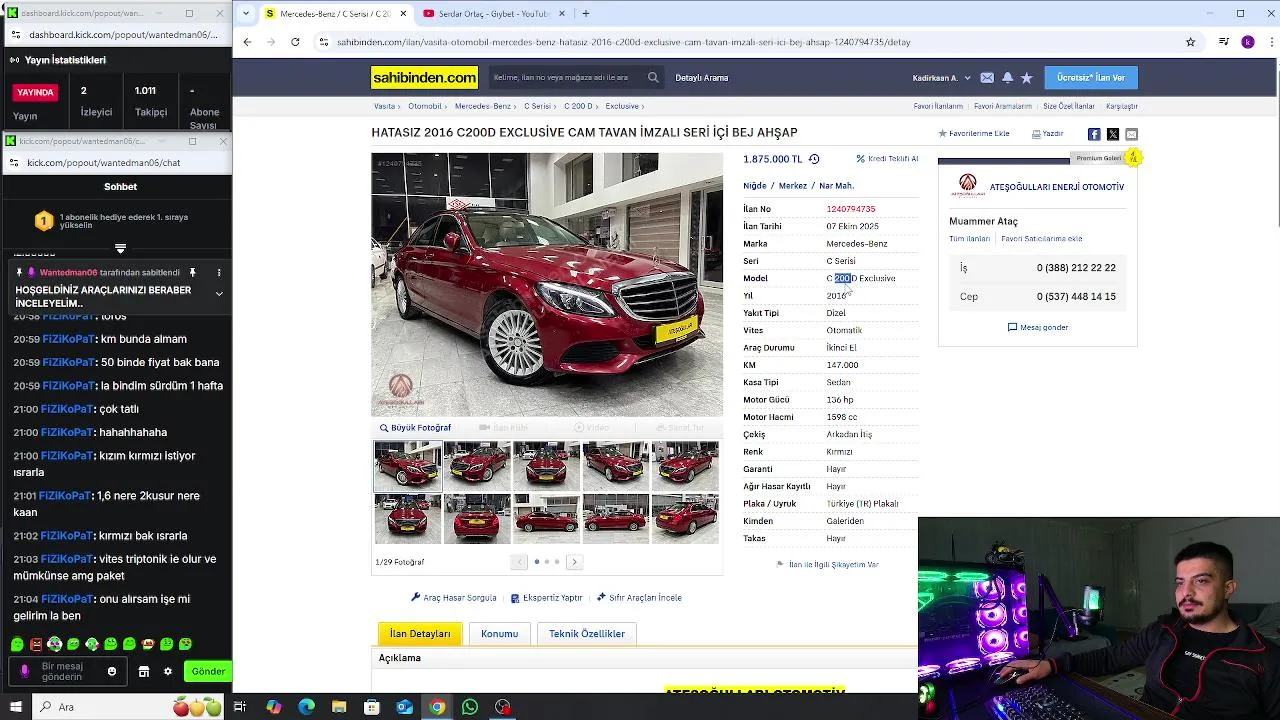
Task: Click Ekspertiz Yaptır link
Action: point(547,598)
